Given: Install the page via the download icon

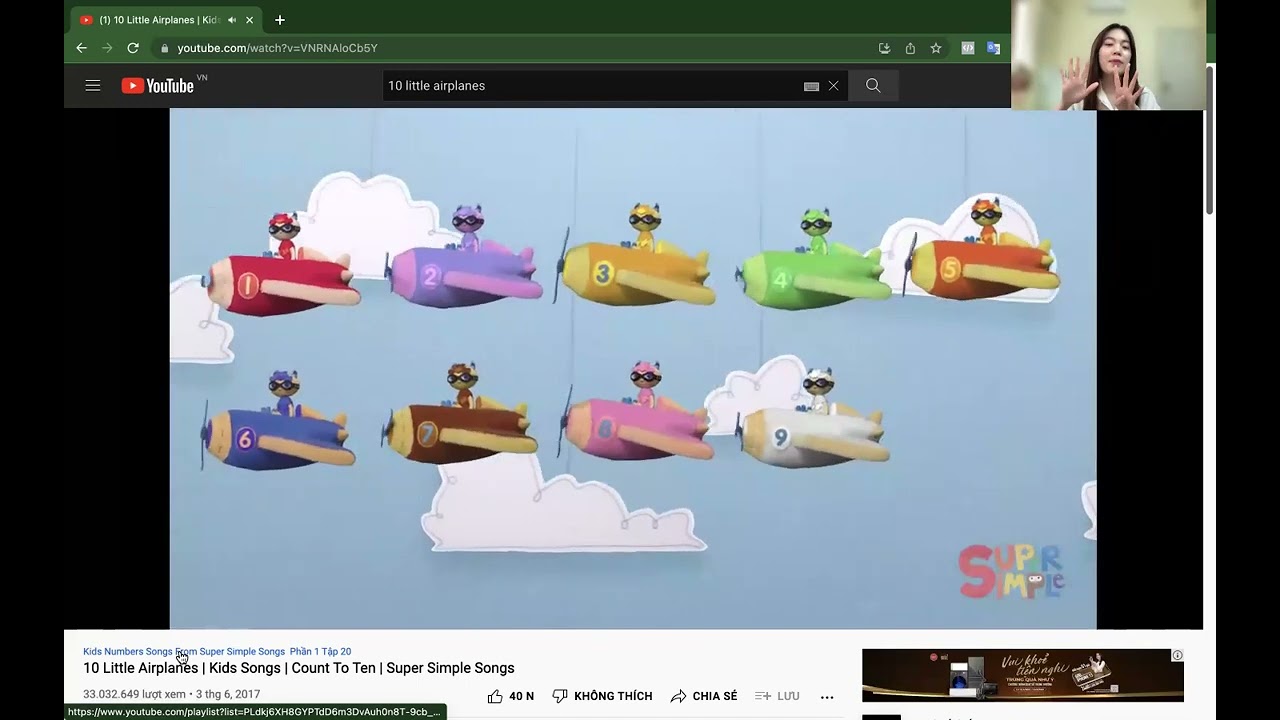Looking at the screenshot, I should coord(884,48).
